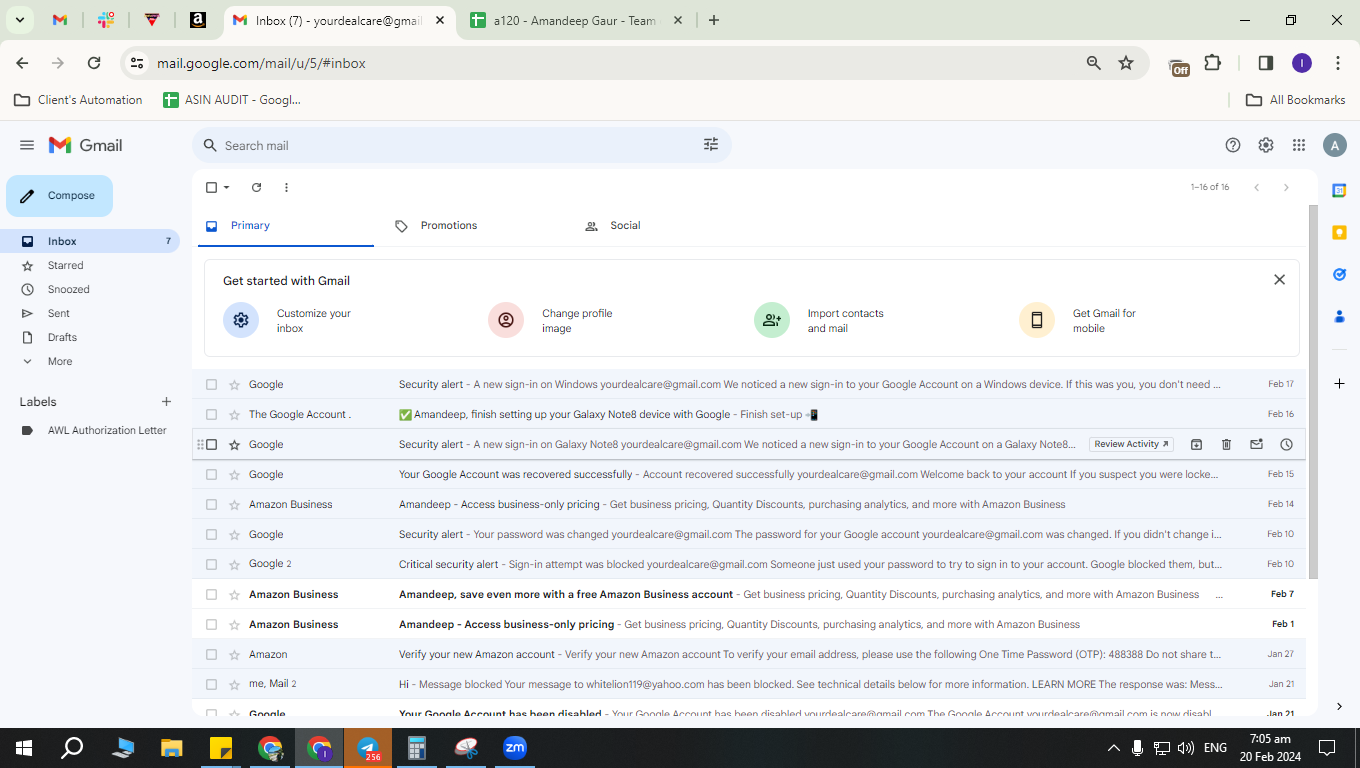Delete the hovered Galaxy Note8 security alert email
Screen dimensions: 1360x768
tap(1226, 444)
